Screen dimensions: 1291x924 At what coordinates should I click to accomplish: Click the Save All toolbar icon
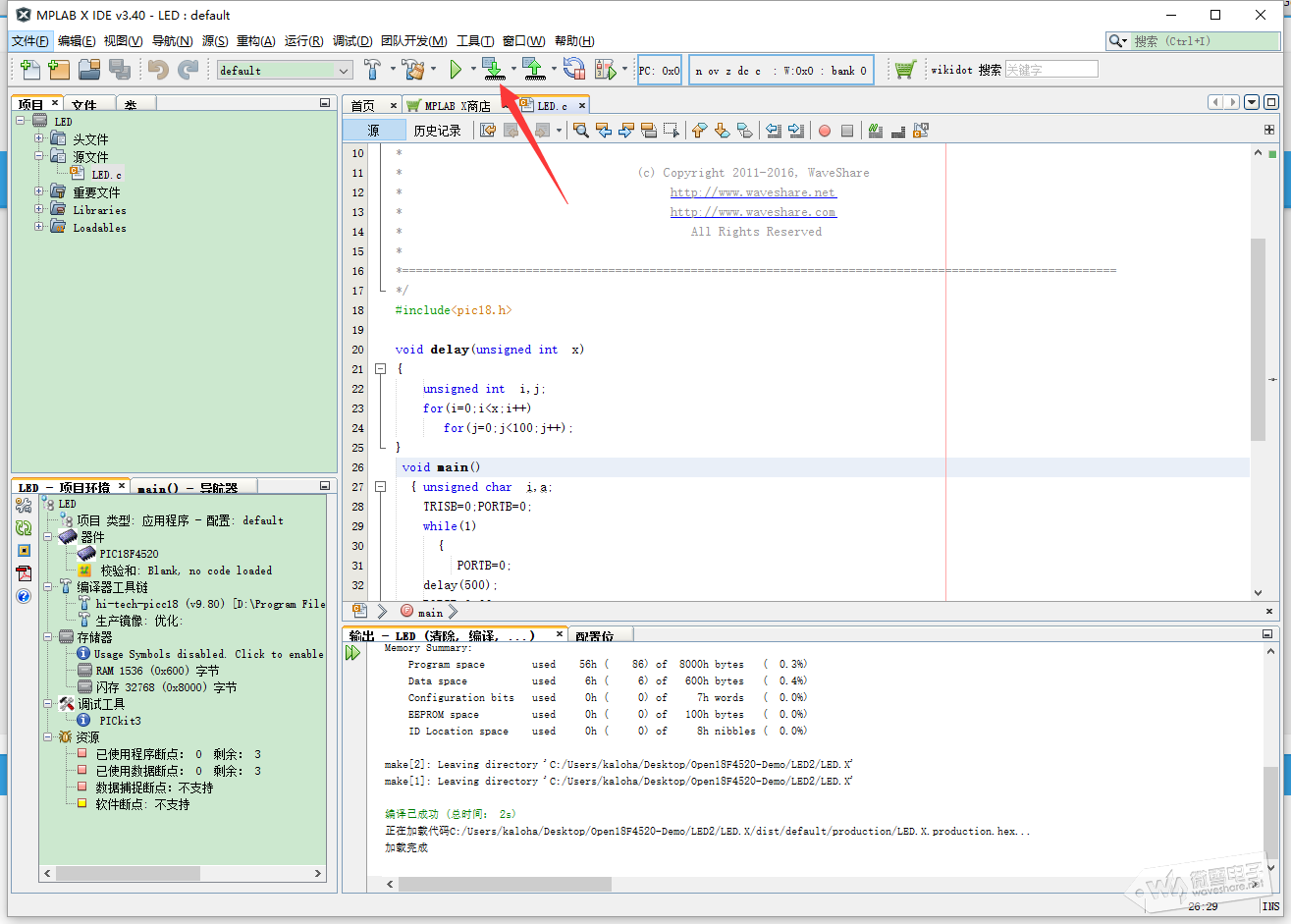click(x=120, y=70)
